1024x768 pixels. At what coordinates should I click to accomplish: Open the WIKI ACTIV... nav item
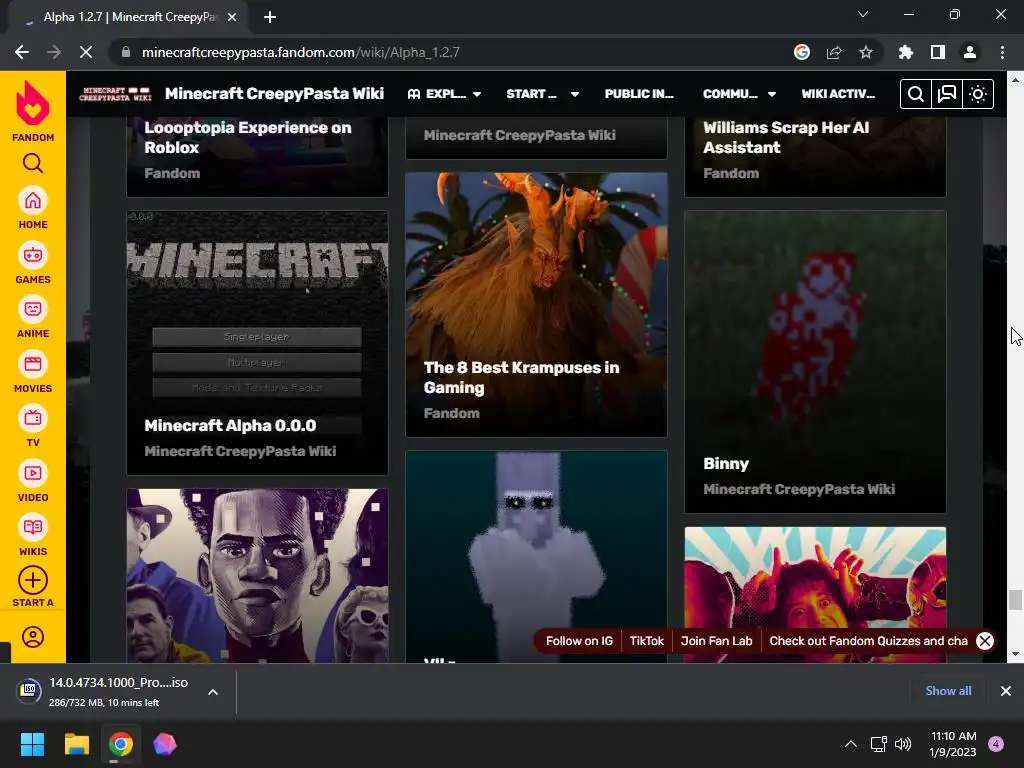[x=838, y=94]
